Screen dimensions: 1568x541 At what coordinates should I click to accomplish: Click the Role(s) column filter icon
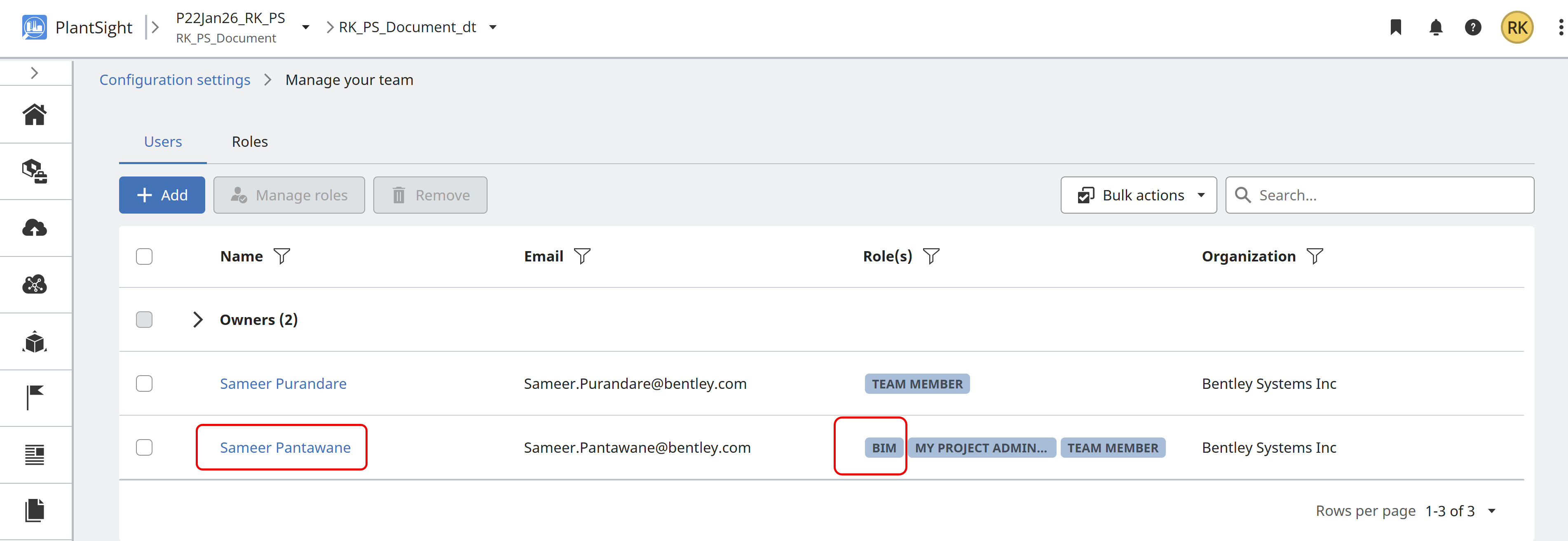point(931,256)
